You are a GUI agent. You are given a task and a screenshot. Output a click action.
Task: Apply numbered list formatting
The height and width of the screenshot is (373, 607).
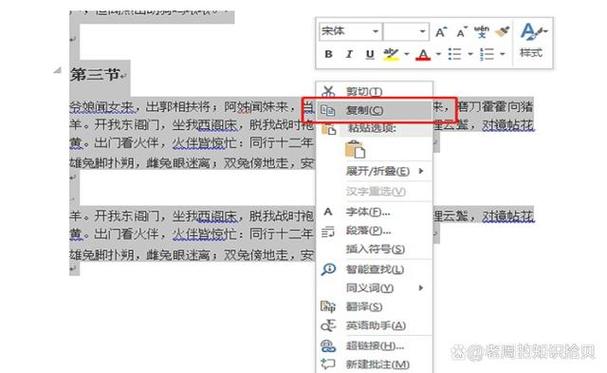(487, 54)
